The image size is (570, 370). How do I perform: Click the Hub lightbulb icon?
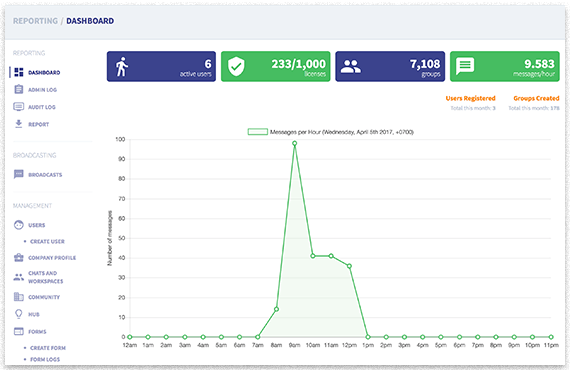click(x=19, y=314)
